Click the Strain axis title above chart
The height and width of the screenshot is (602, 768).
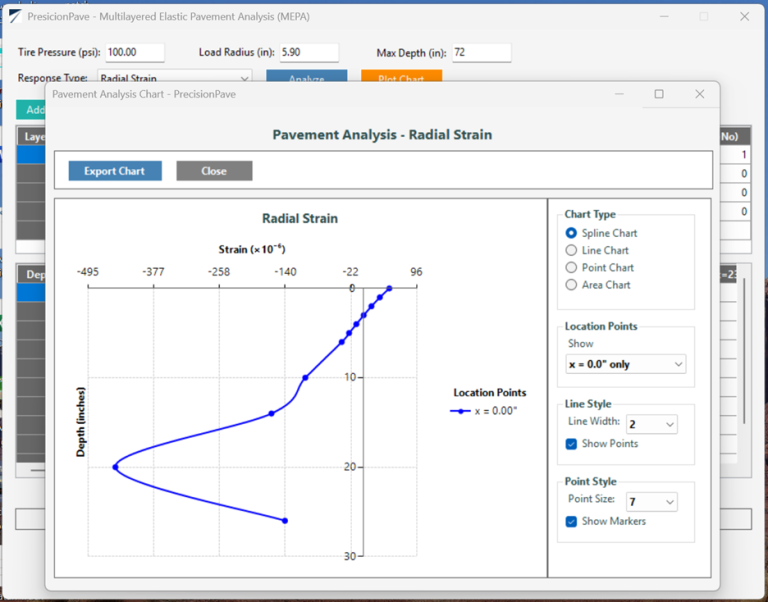pyautogui.click(x=252, y=249)
